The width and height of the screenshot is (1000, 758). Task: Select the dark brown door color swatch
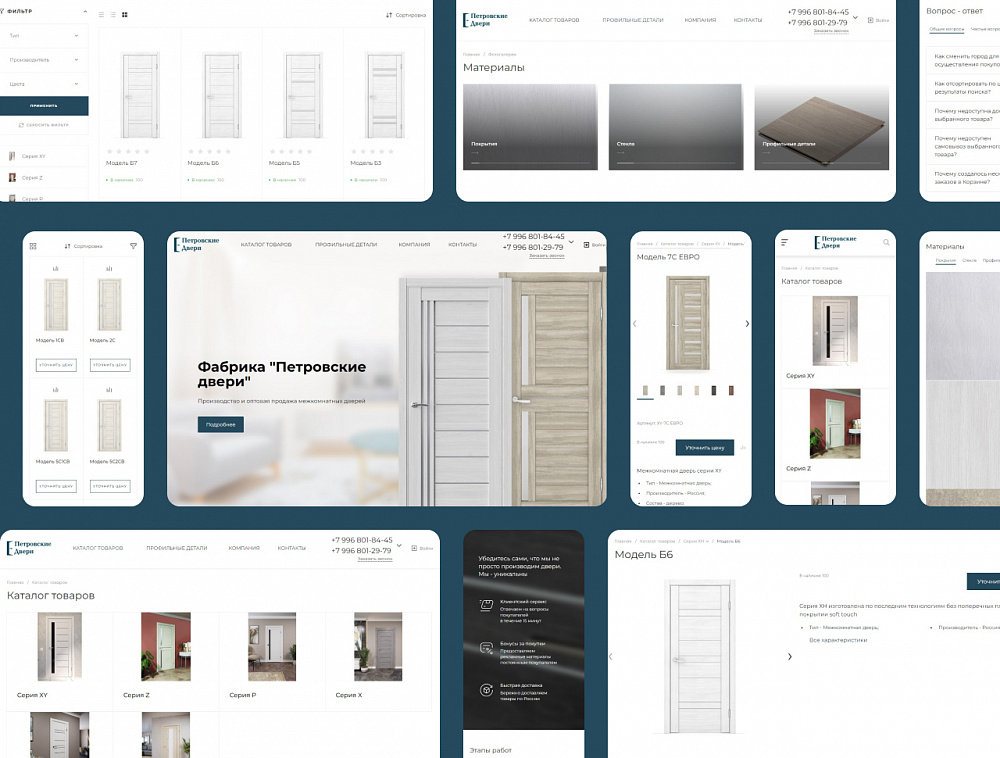click(714, 390)
